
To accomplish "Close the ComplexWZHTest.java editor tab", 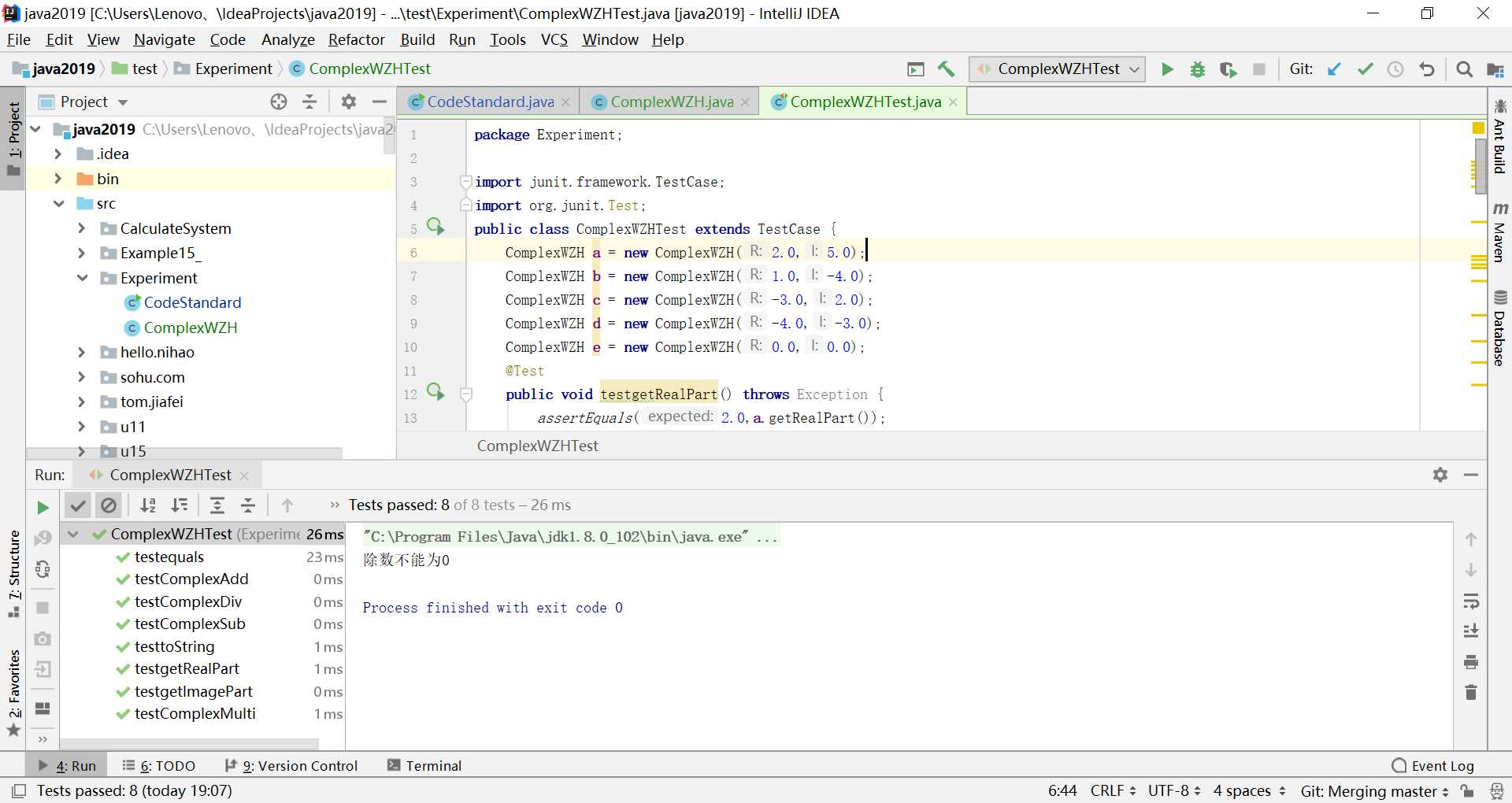I will (x=953, y=102).
